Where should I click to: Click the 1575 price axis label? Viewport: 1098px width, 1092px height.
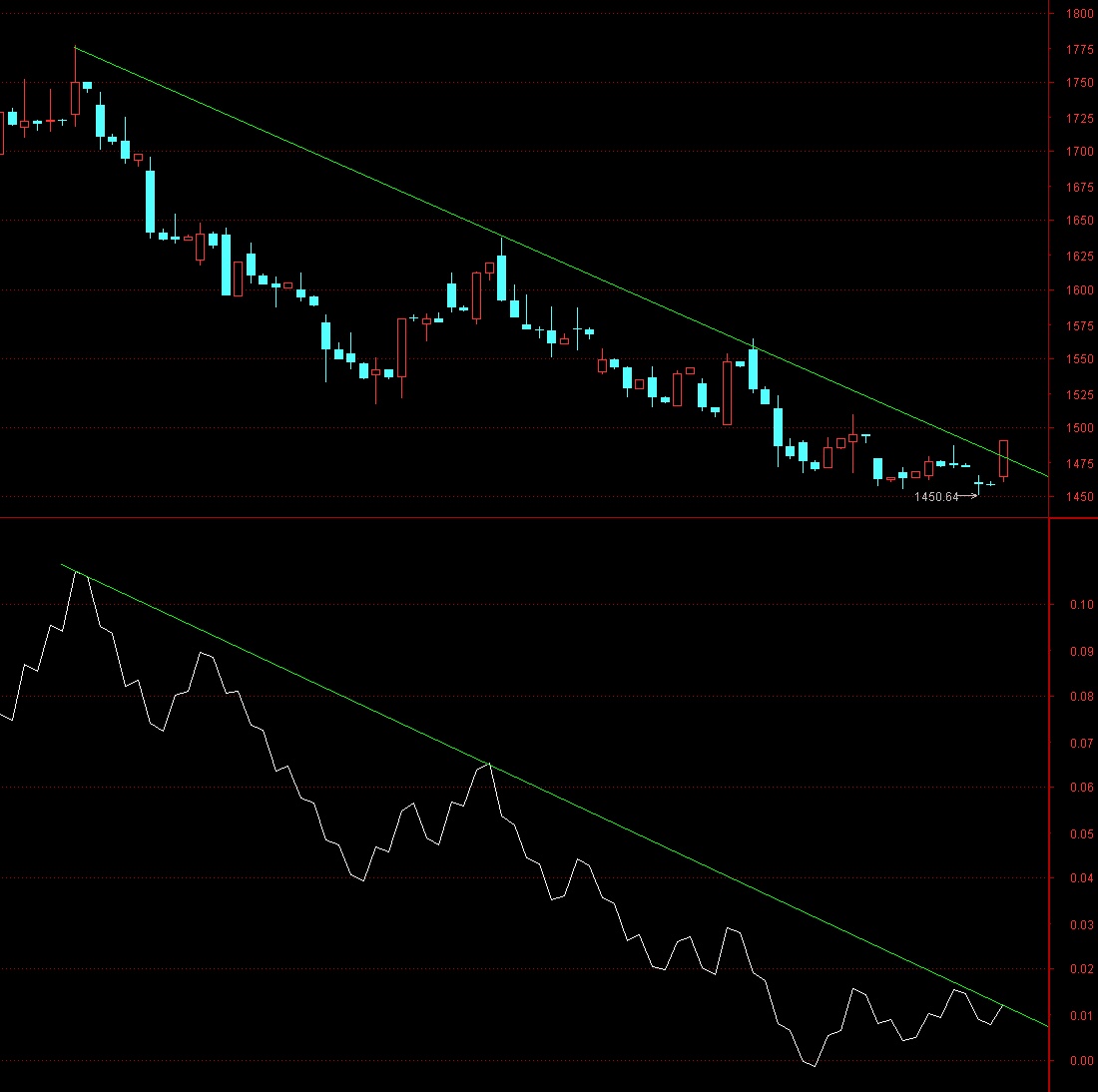pyautogui.click(x=1079, y=326)
